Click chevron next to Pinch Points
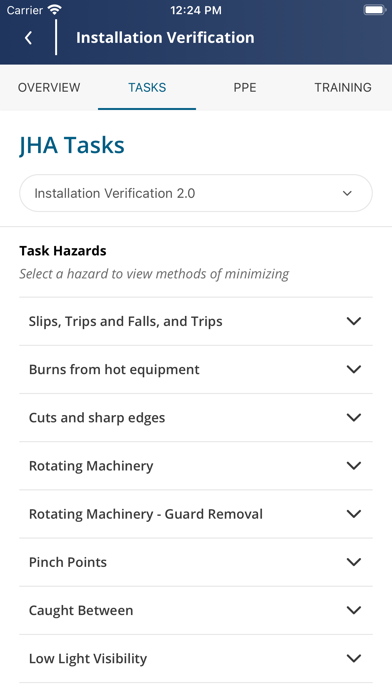 (x=353, y=562)
